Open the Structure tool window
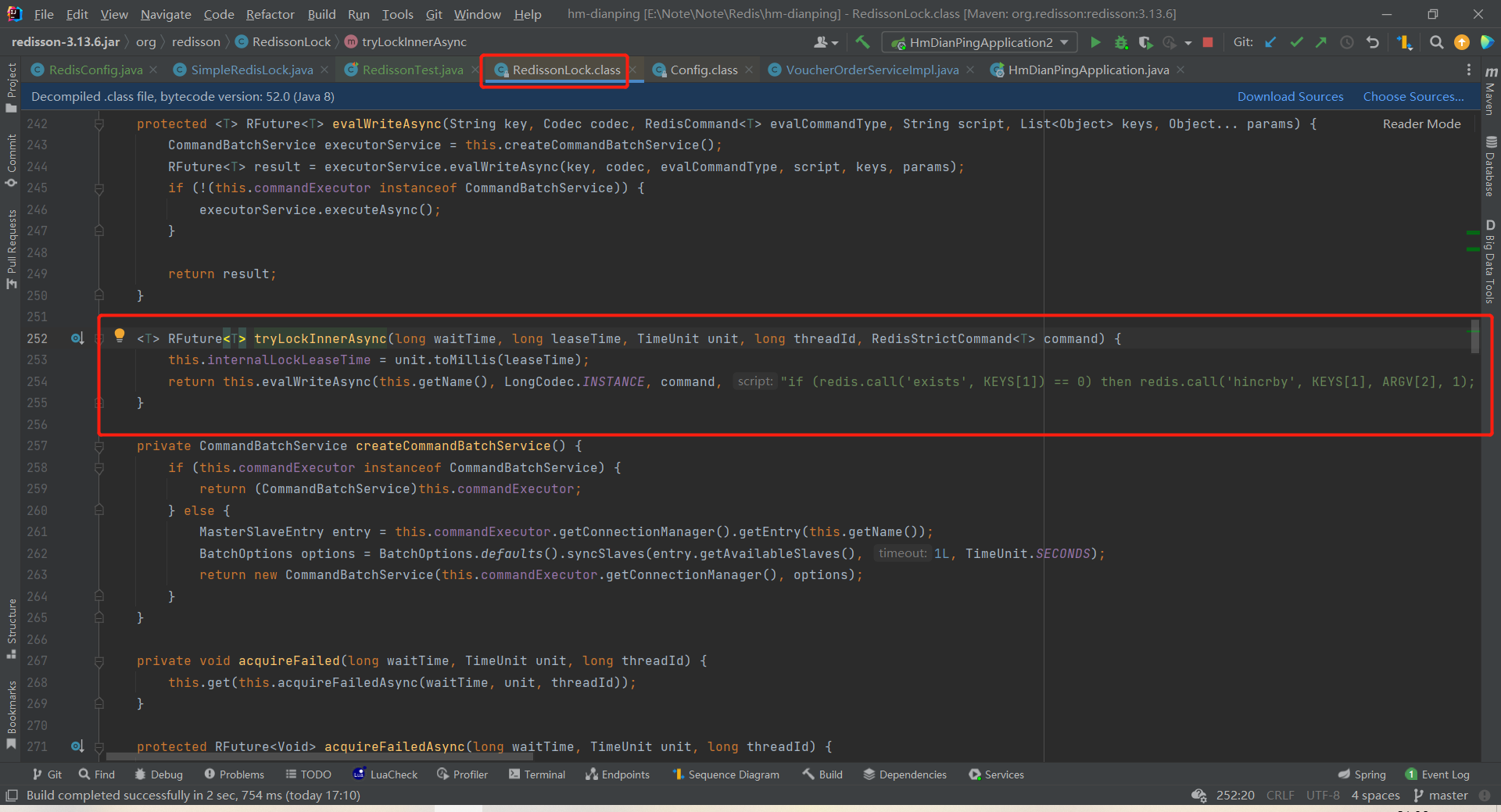1501x812 pixels. point(11,629)
